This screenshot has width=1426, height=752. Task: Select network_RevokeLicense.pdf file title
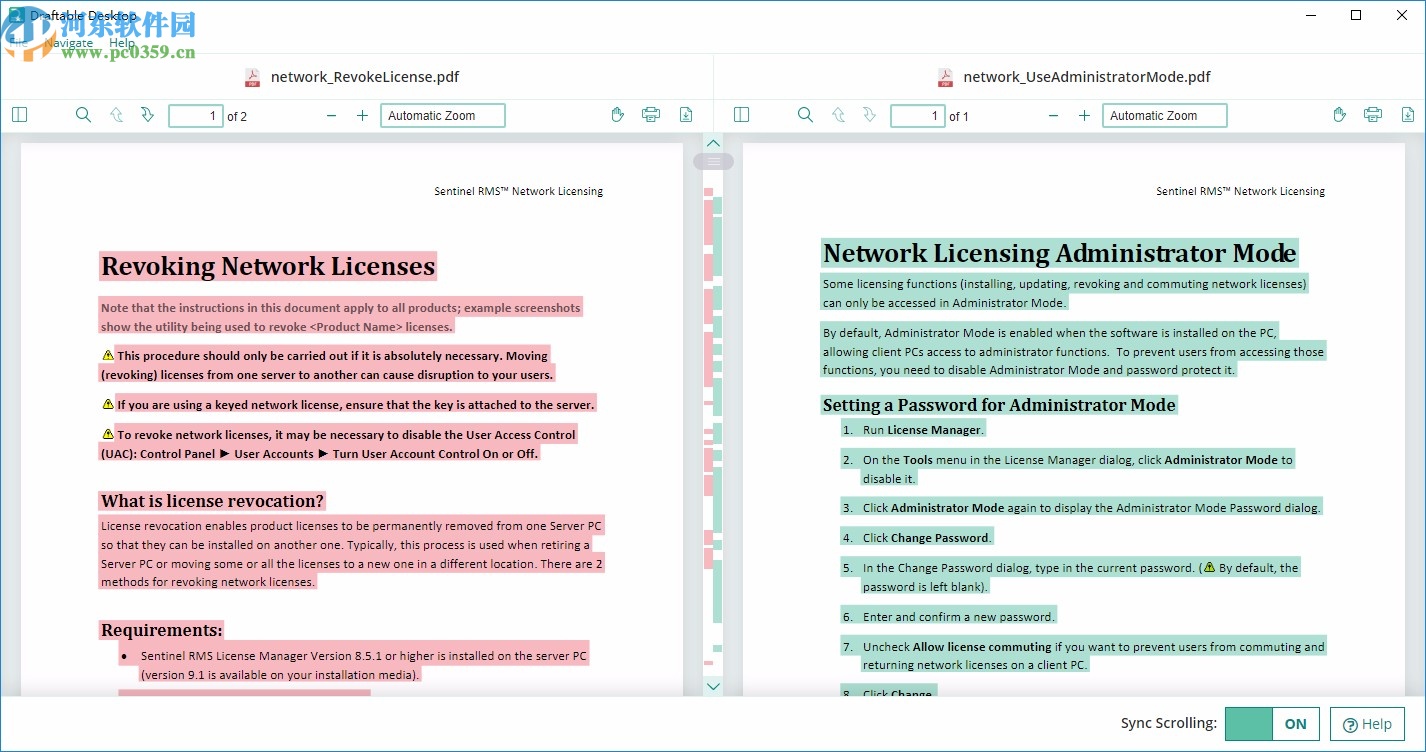click(x=365, y=77)
